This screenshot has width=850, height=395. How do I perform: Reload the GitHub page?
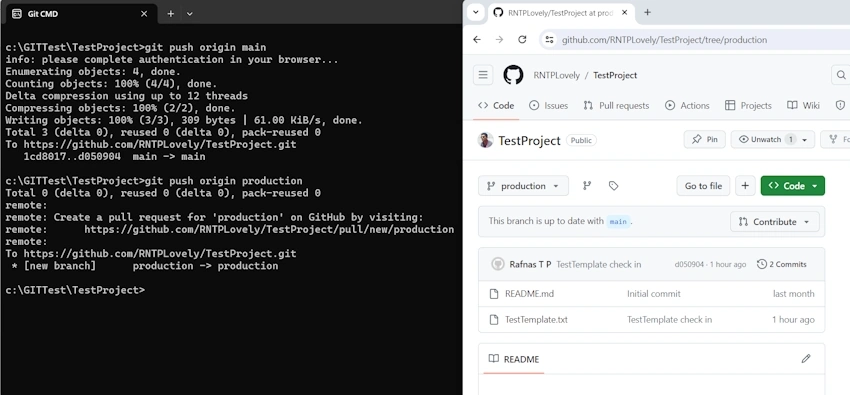pos(522,40)
